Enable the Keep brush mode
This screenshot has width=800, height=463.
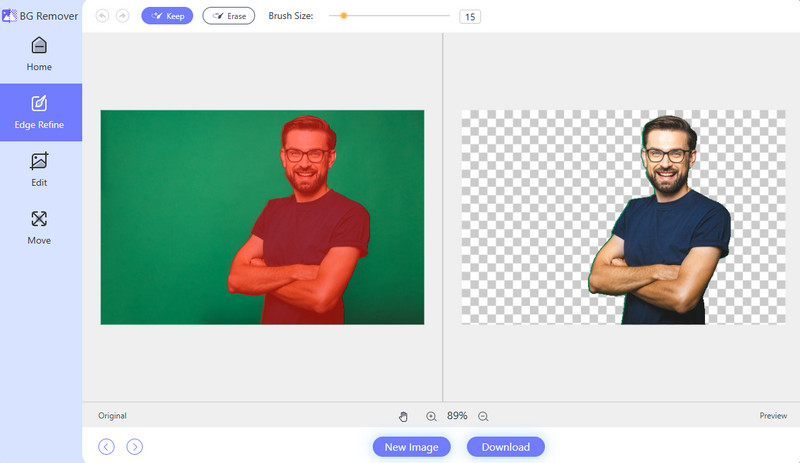click(x=167, y=17)
